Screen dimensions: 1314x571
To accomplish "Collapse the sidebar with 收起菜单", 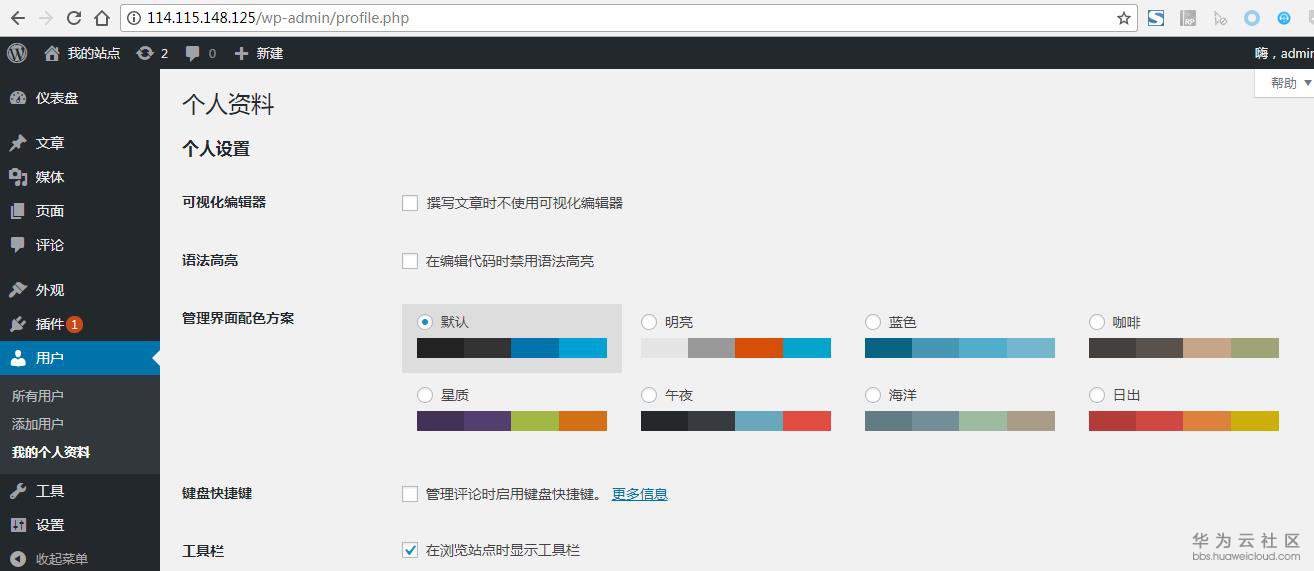I will 80,559.
